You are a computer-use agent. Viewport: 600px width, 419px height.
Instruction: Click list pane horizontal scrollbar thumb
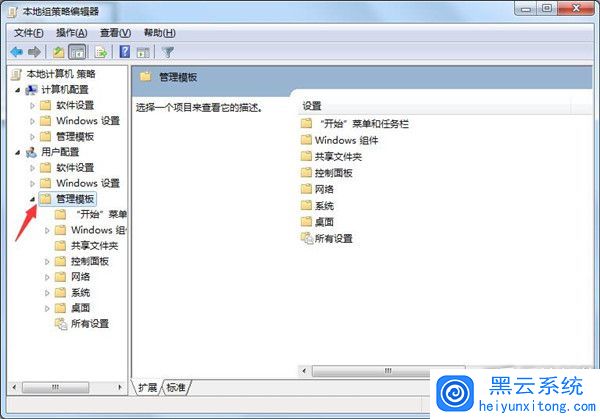pyautogui.click(x=388, y=371)
